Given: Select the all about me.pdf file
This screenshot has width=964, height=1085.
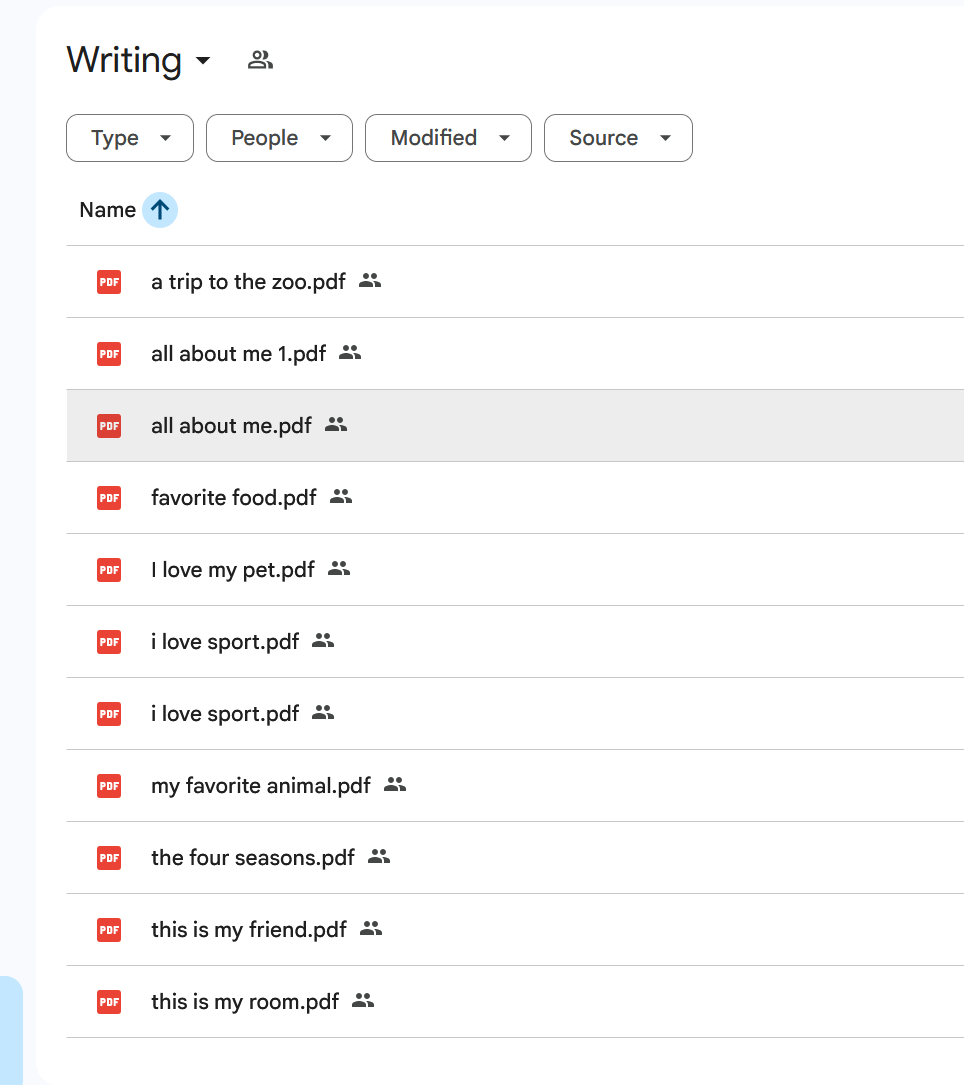Looking at the screenshot, I should [x=231, y=426].
